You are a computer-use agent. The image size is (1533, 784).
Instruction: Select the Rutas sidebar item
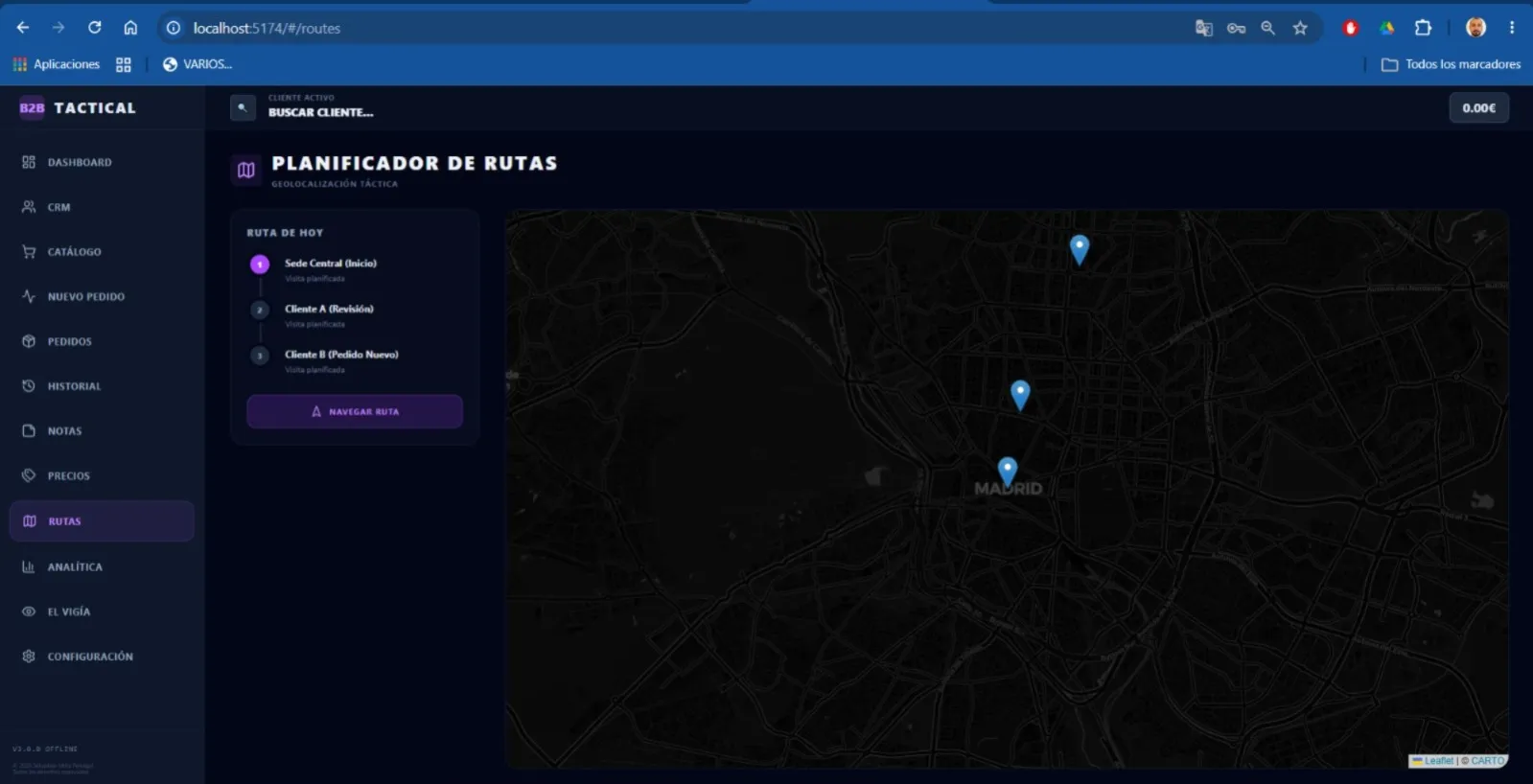(102, 521)
